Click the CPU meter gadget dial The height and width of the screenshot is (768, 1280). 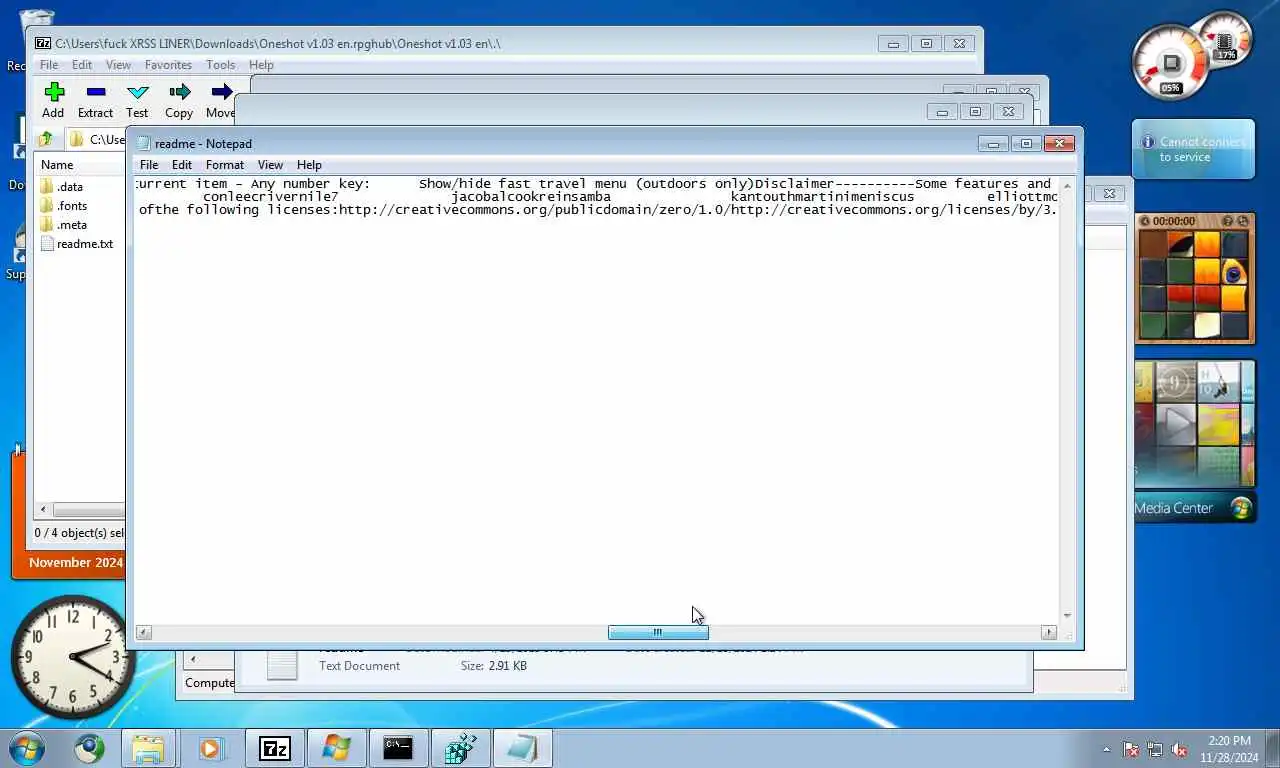(x=1170, y=62)
